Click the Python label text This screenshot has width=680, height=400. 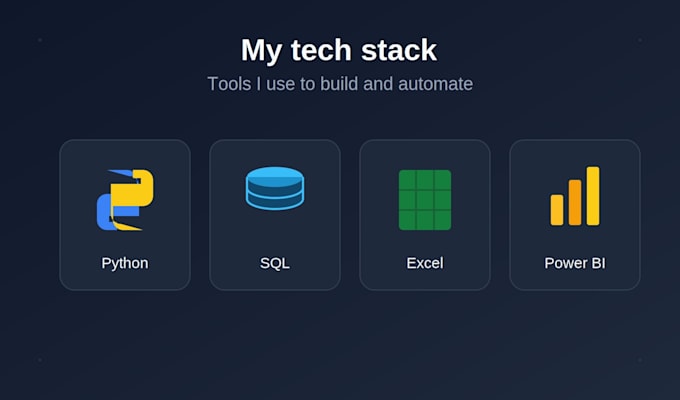(125, 263)
